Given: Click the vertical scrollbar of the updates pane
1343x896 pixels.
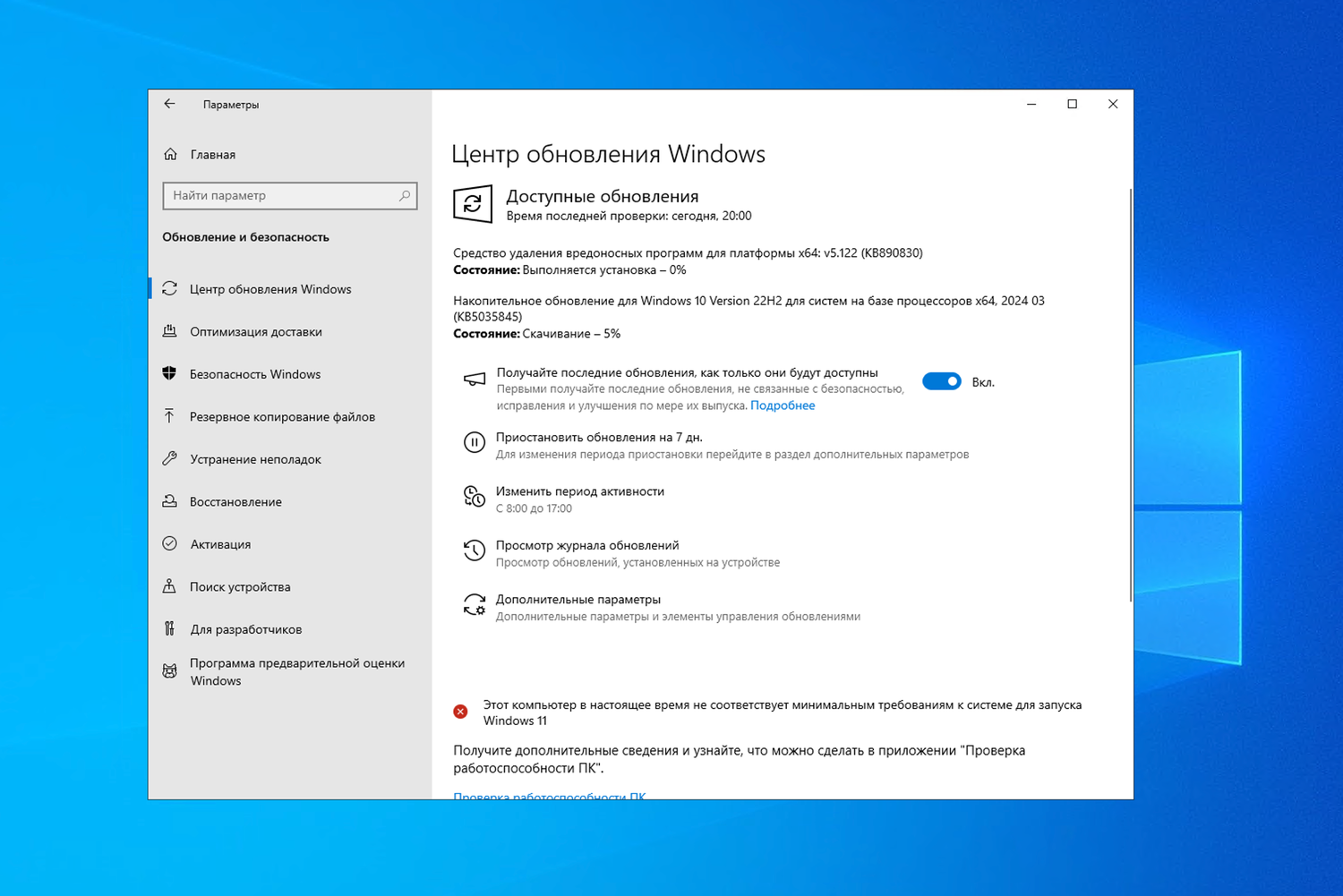Looking at the screenshot, I should coord(1131,395).
